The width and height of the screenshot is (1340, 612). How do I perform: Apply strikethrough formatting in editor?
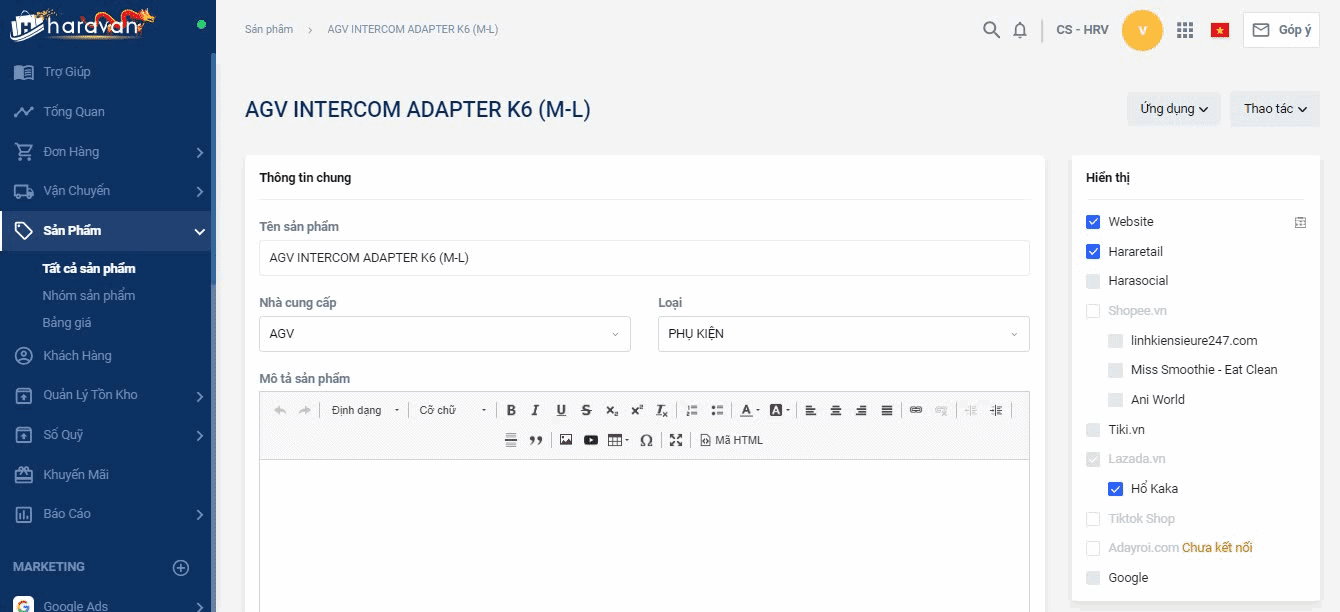[x=586, y=410]
